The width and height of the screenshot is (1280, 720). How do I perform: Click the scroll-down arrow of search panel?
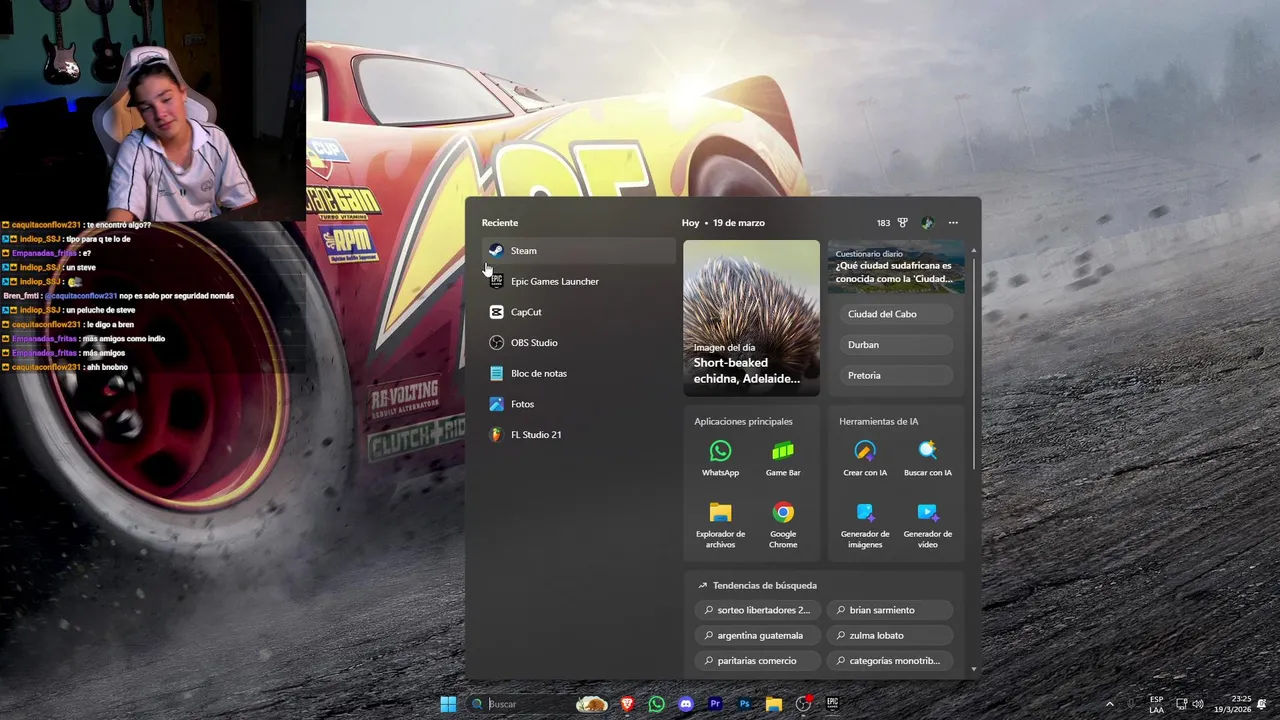(974, 669)
